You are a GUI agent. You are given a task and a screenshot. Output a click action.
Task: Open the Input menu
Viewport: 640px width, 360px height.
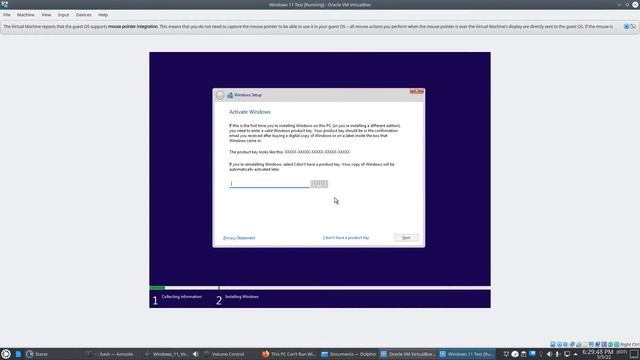click(63, 15)
